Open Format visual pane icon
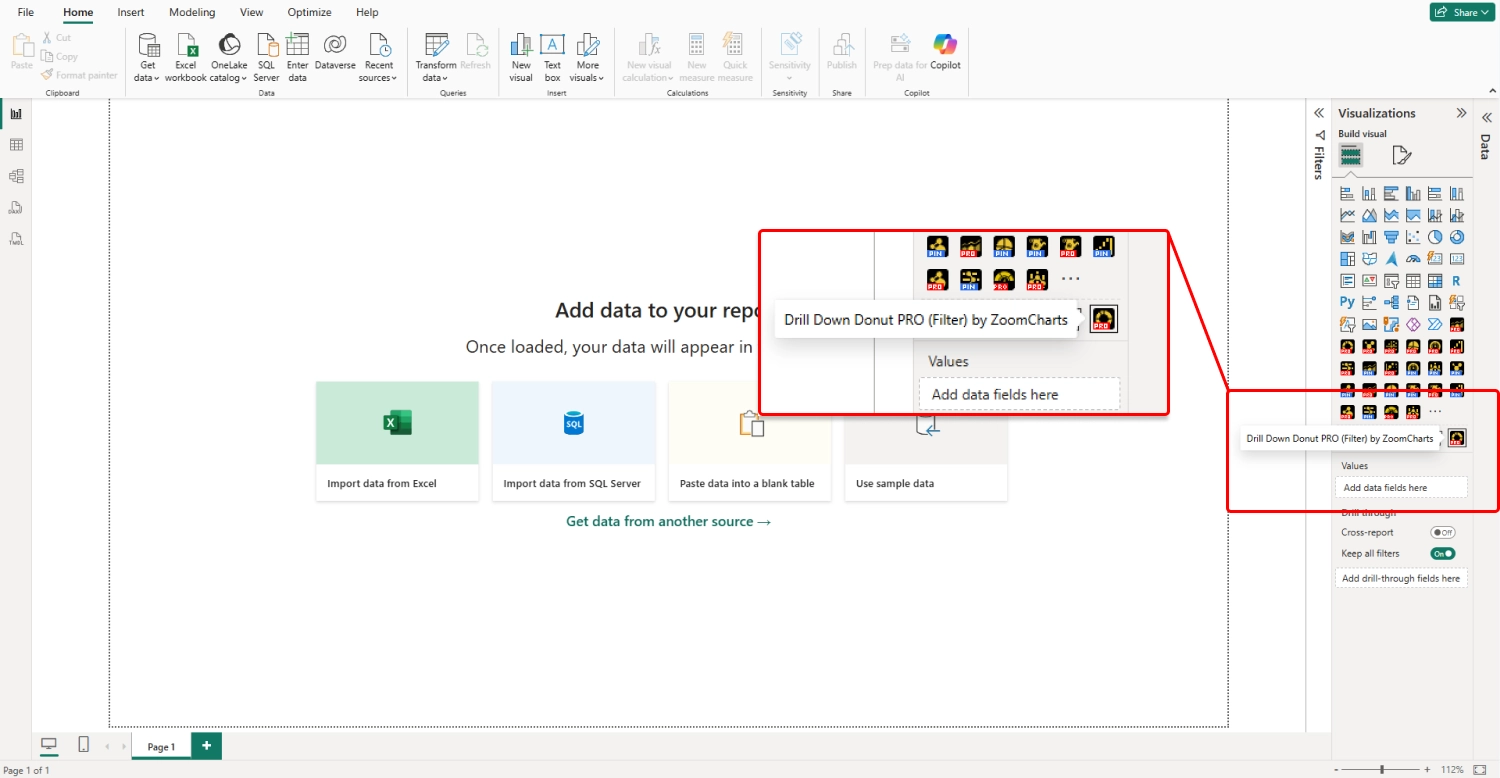The image size is (1500, 778). tap(1402, 155)
